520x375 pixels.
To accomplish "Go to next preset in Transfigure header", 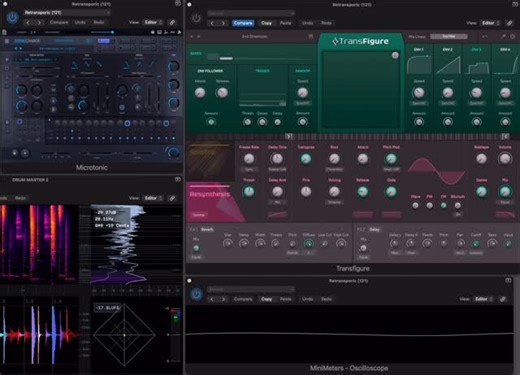I will (x=223, y=23).
